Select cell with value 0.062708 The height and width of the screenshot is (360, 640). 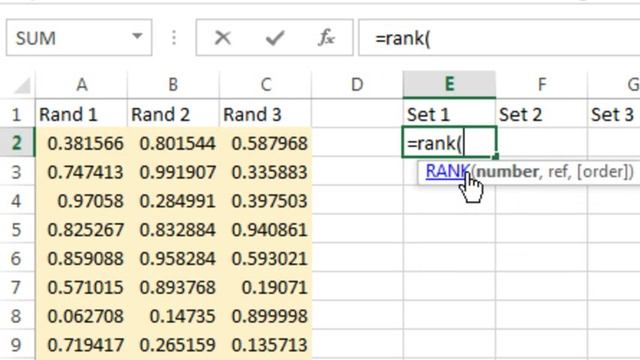tap(82, 316)
